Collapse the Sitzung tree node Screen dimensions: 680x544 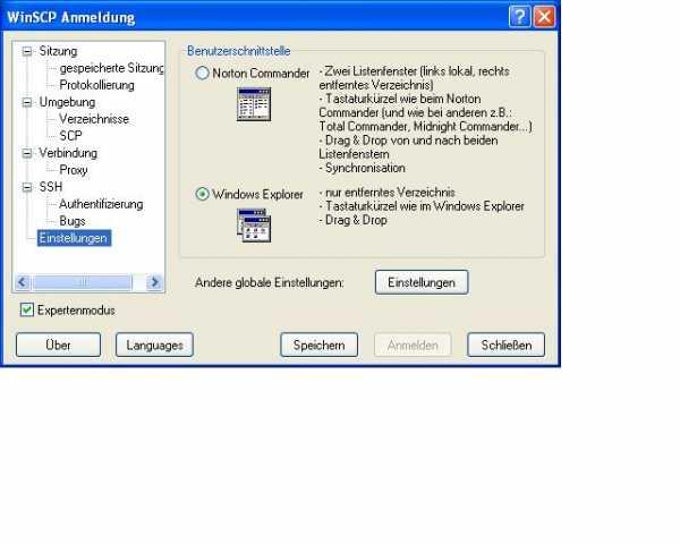click(x=27, y=51)
